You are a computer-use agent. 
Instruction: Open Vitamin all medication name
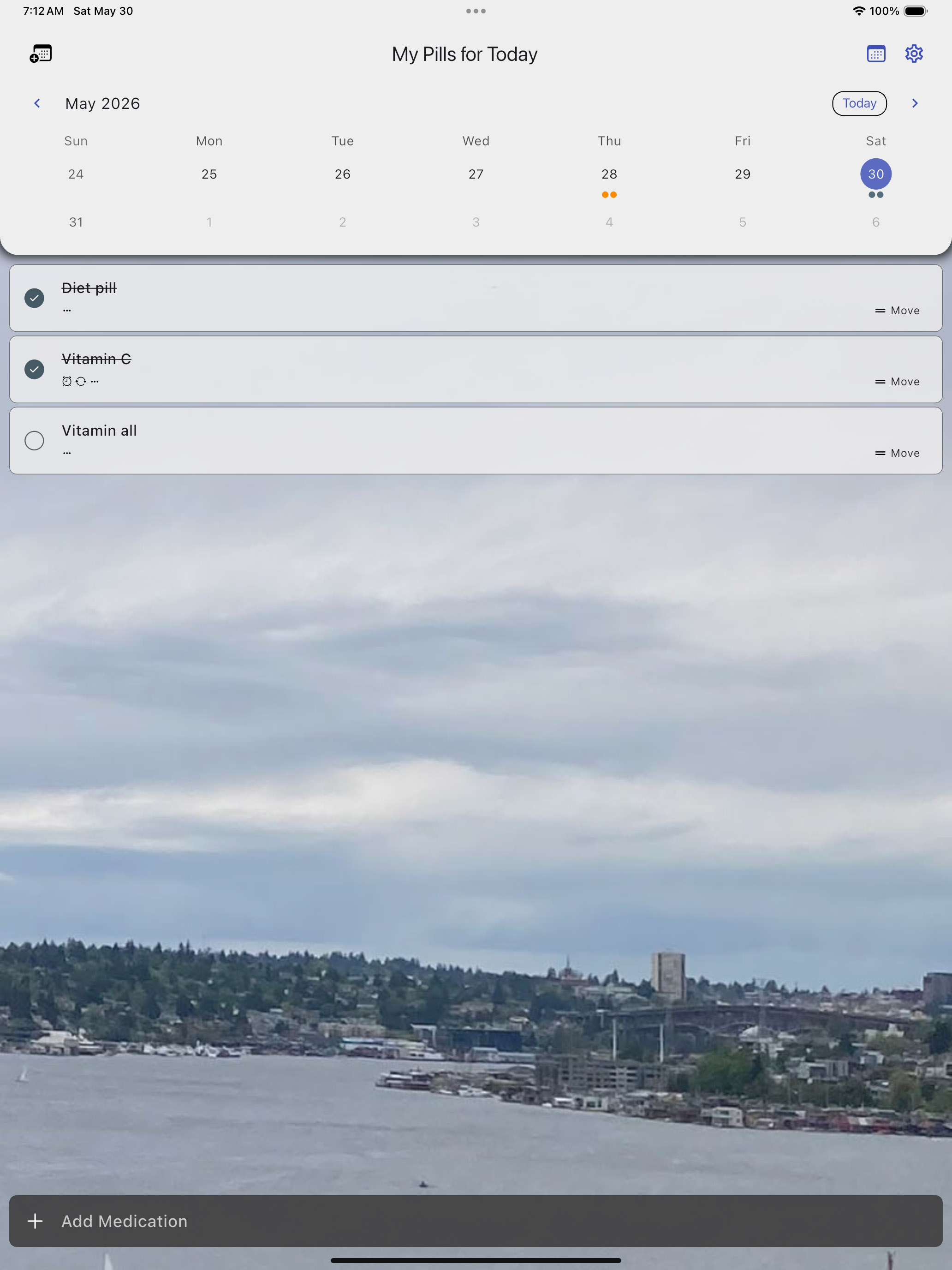99,431
